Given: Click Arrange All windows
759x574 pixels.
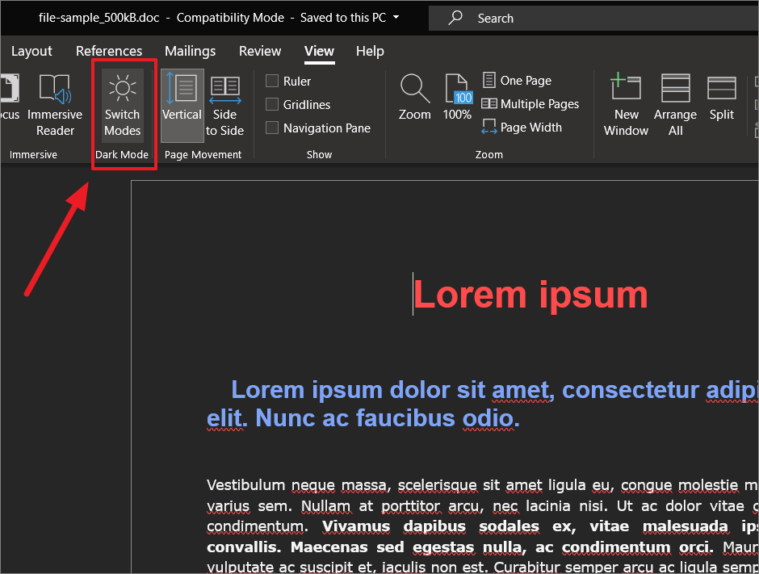Looking at the screenshot, I should (675, 106).
